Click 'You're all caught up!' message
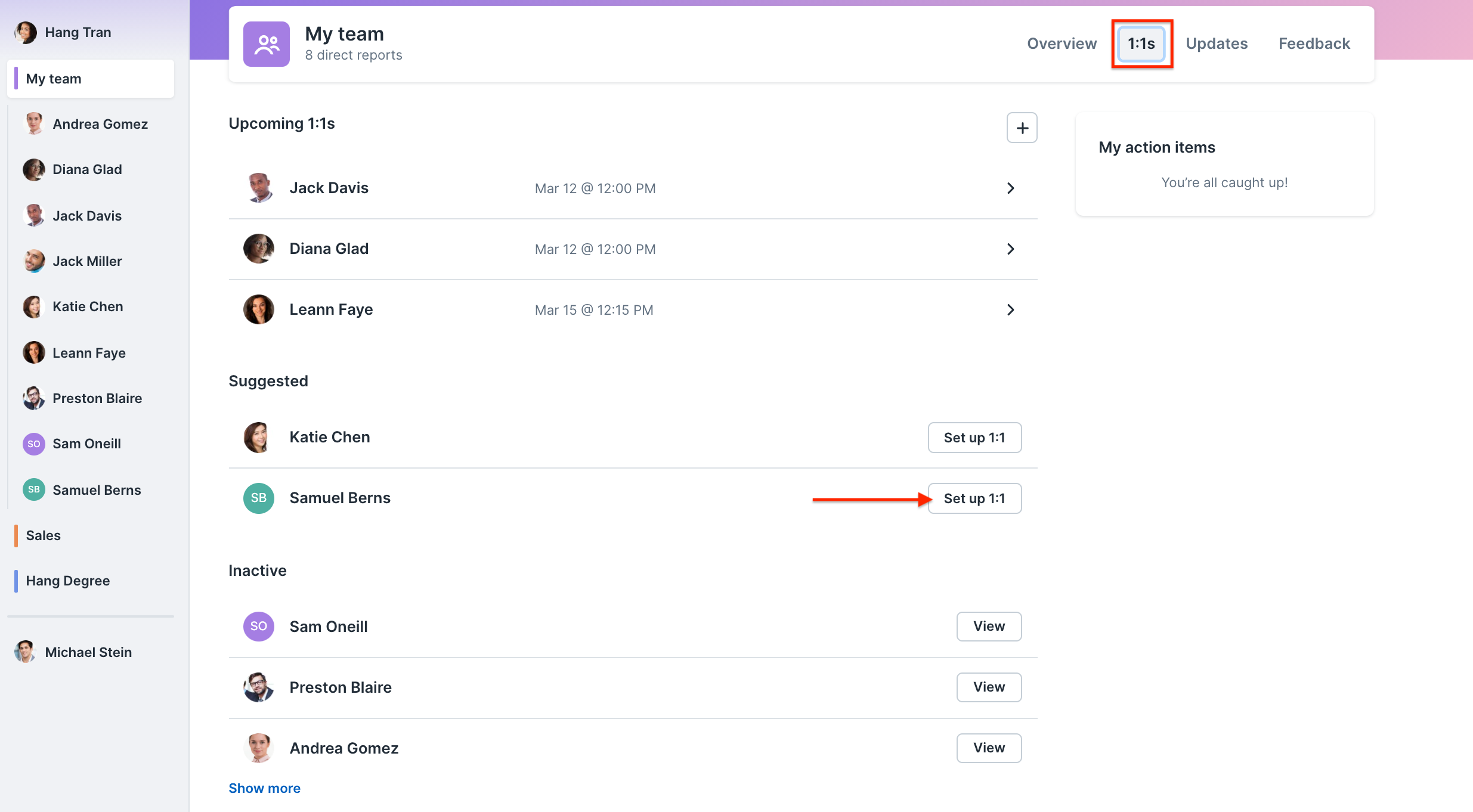The width and height of the screenshot is (1473, 812). click(x=1224, y=182)
